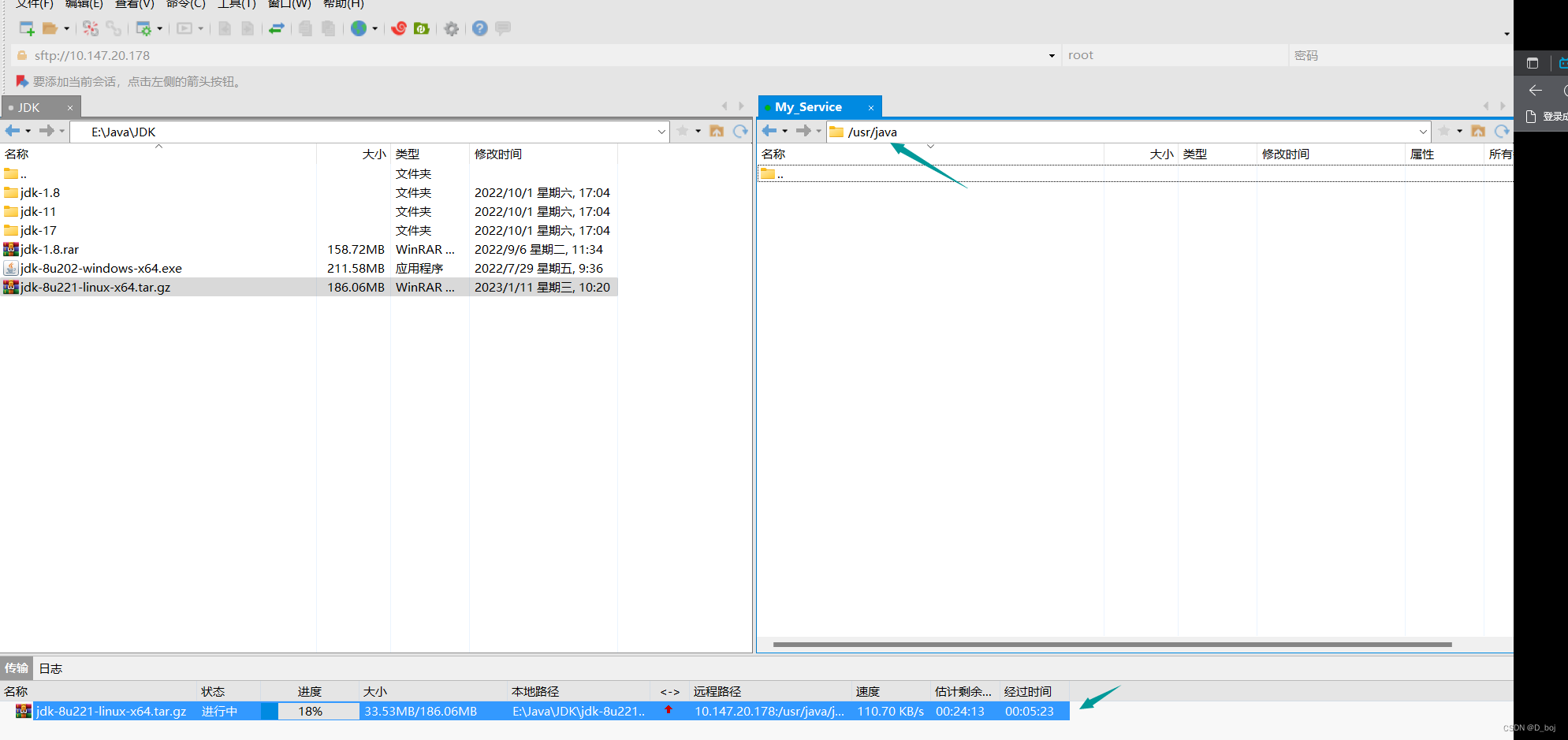Click the root username field
Viewport: 1568px width, 740px height.
click(x=1175, y=55)
